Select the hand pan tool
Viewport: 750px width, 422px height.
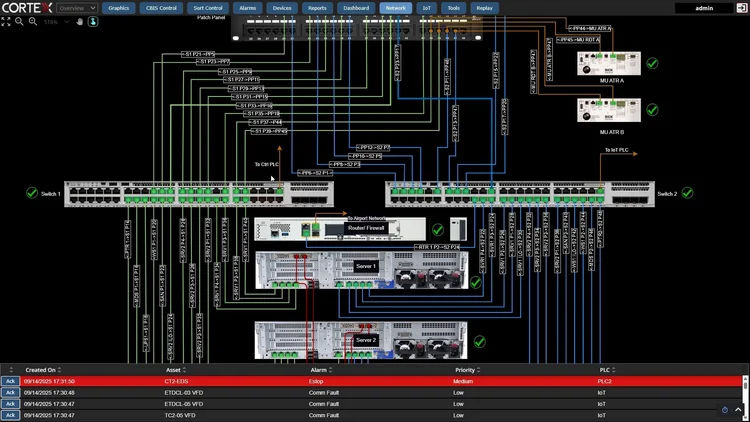(79, 22)
